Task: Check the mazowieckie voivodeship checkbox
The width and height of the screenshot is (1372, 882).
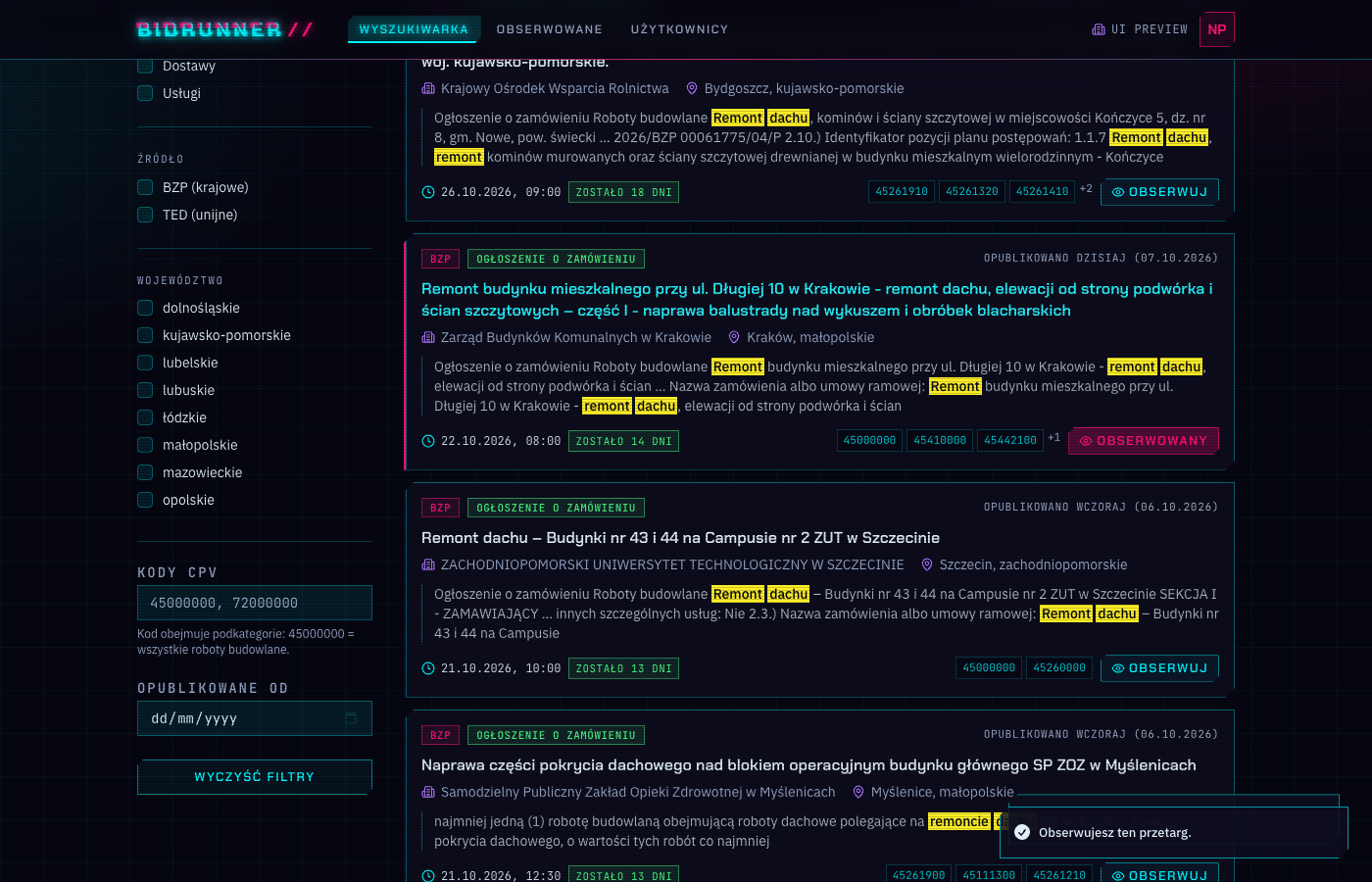Action: click(x=145, y=472)
